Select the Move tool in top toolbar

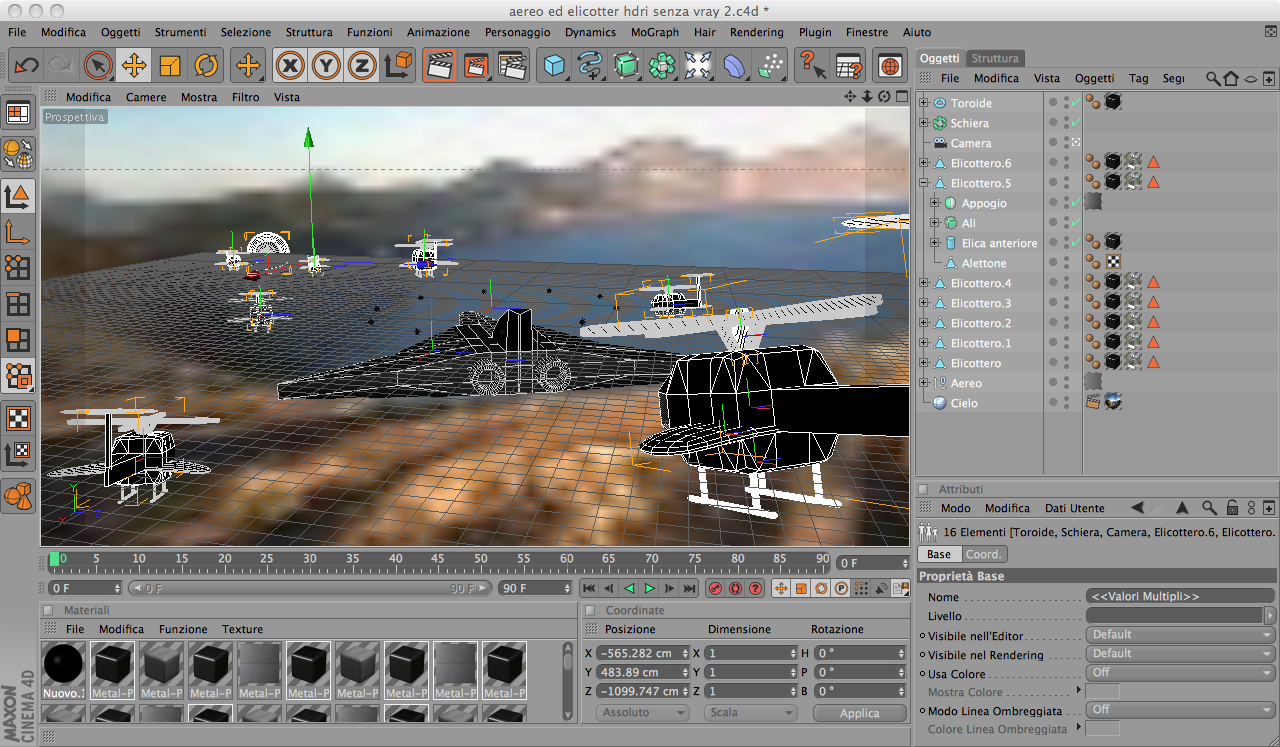pos(134,66)
